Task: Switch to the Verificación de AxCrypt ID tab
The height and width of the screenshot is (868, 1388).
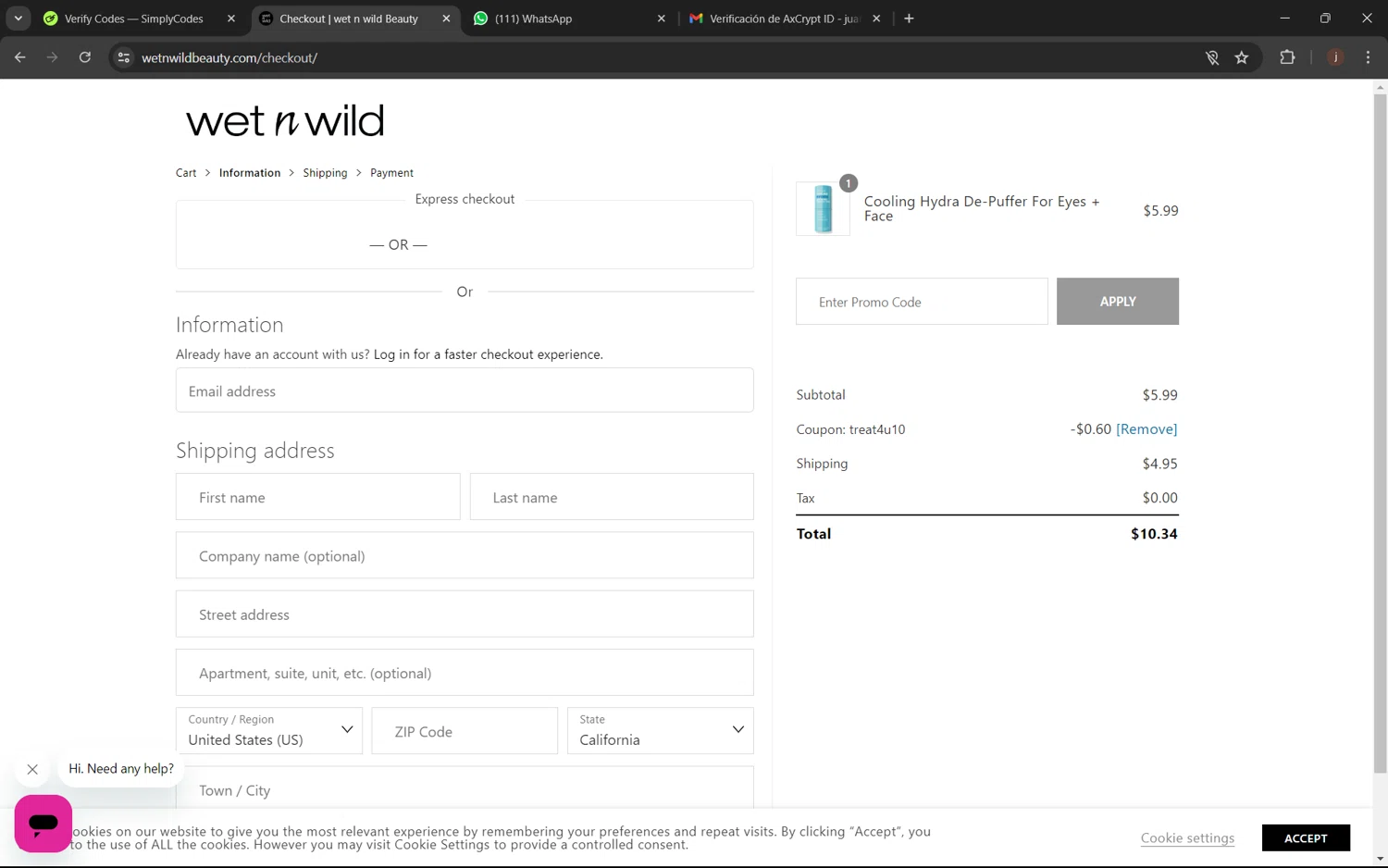Action: 784,19
